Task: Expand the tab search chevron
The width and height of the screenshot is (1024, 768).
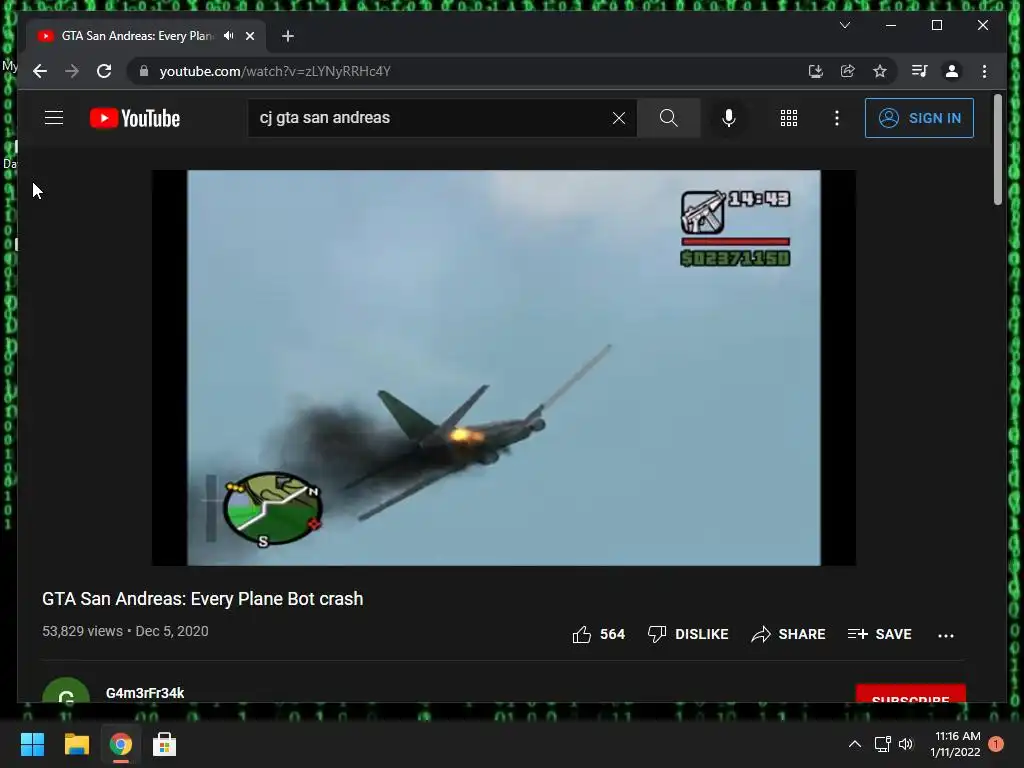Action: (844, 25)
